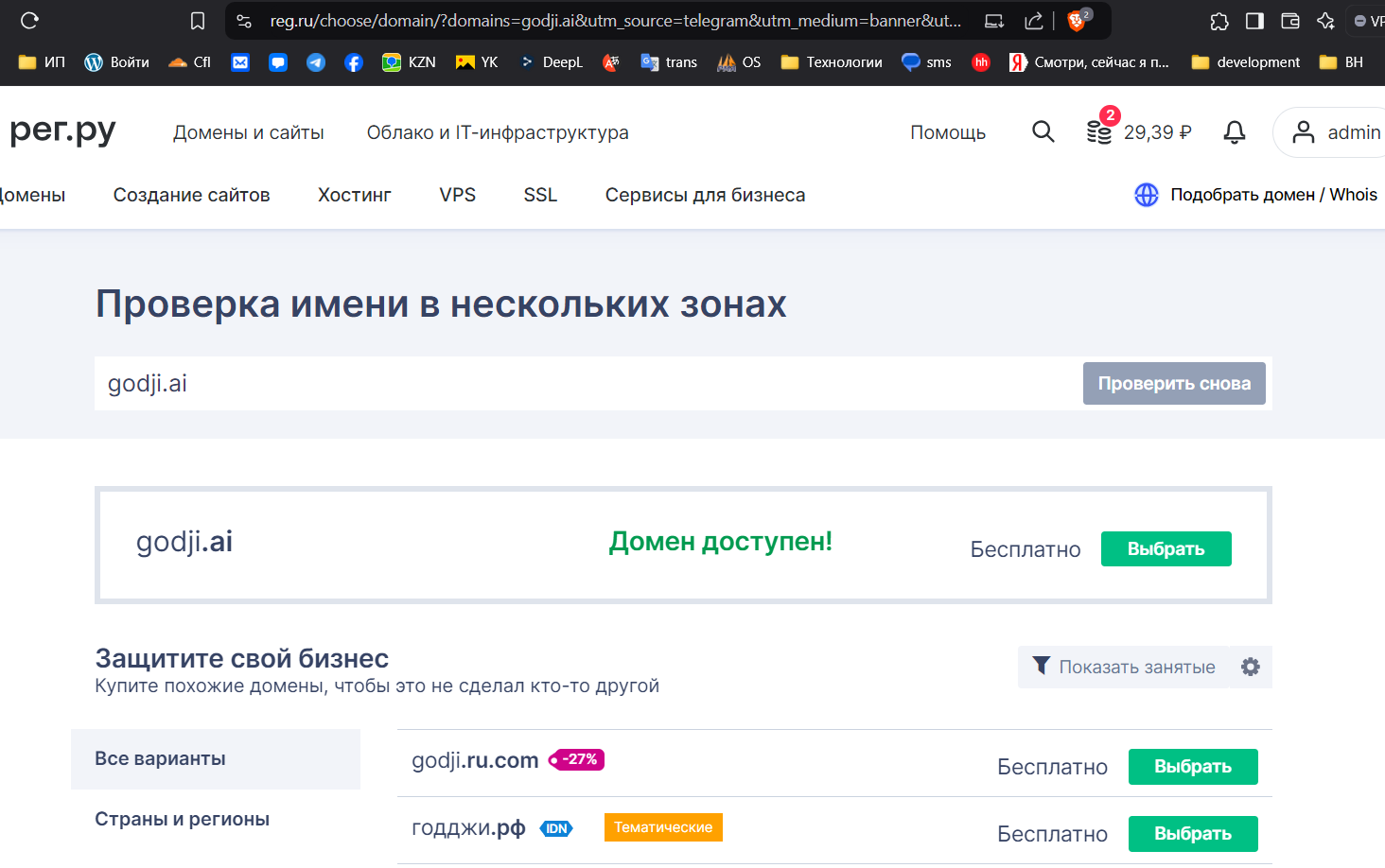The image size is (1385, 868).
Task: Click the screen cast icon in address bar
Action: (x=994, y=21)
